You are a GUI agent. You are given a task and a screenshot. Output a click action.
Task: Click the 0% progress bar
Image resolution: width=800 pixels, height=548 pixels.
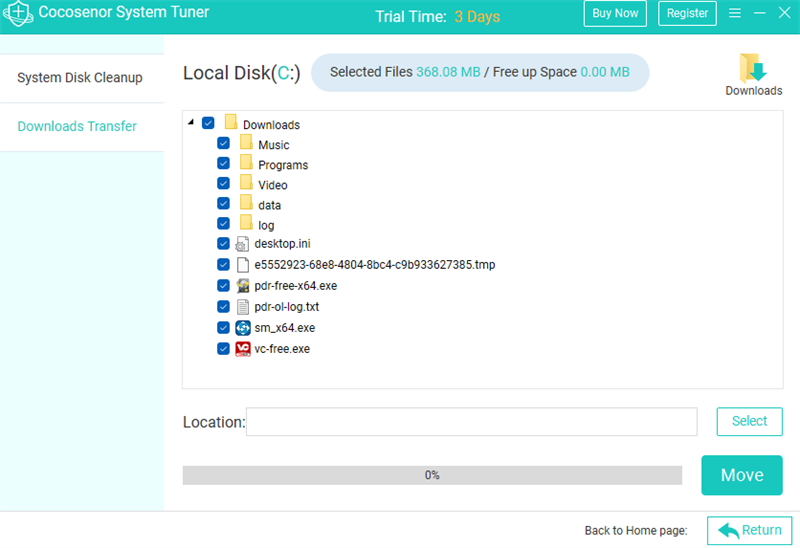point(432,475)
